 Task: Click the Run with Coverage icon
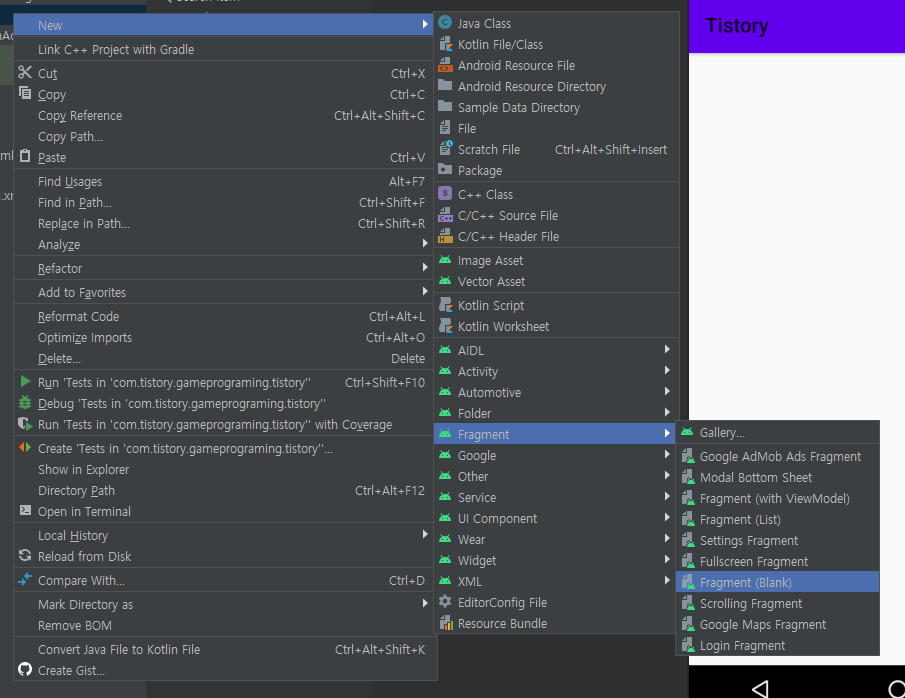pos(25,424)
